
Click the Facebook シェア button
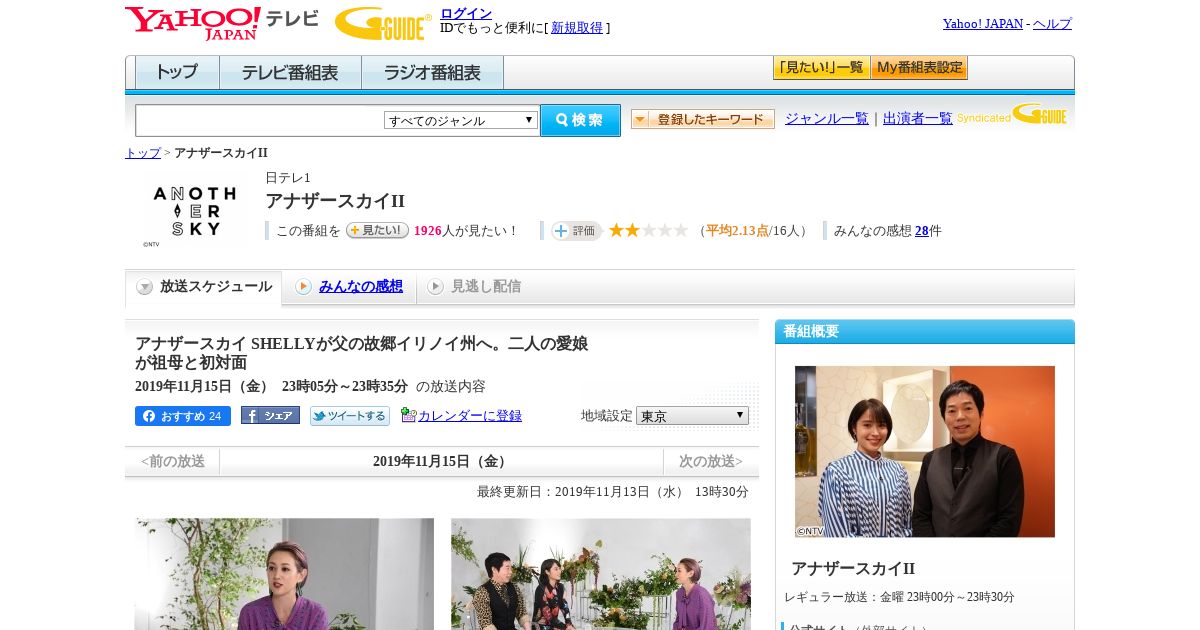pyautogui.click(x=270, y=415)
